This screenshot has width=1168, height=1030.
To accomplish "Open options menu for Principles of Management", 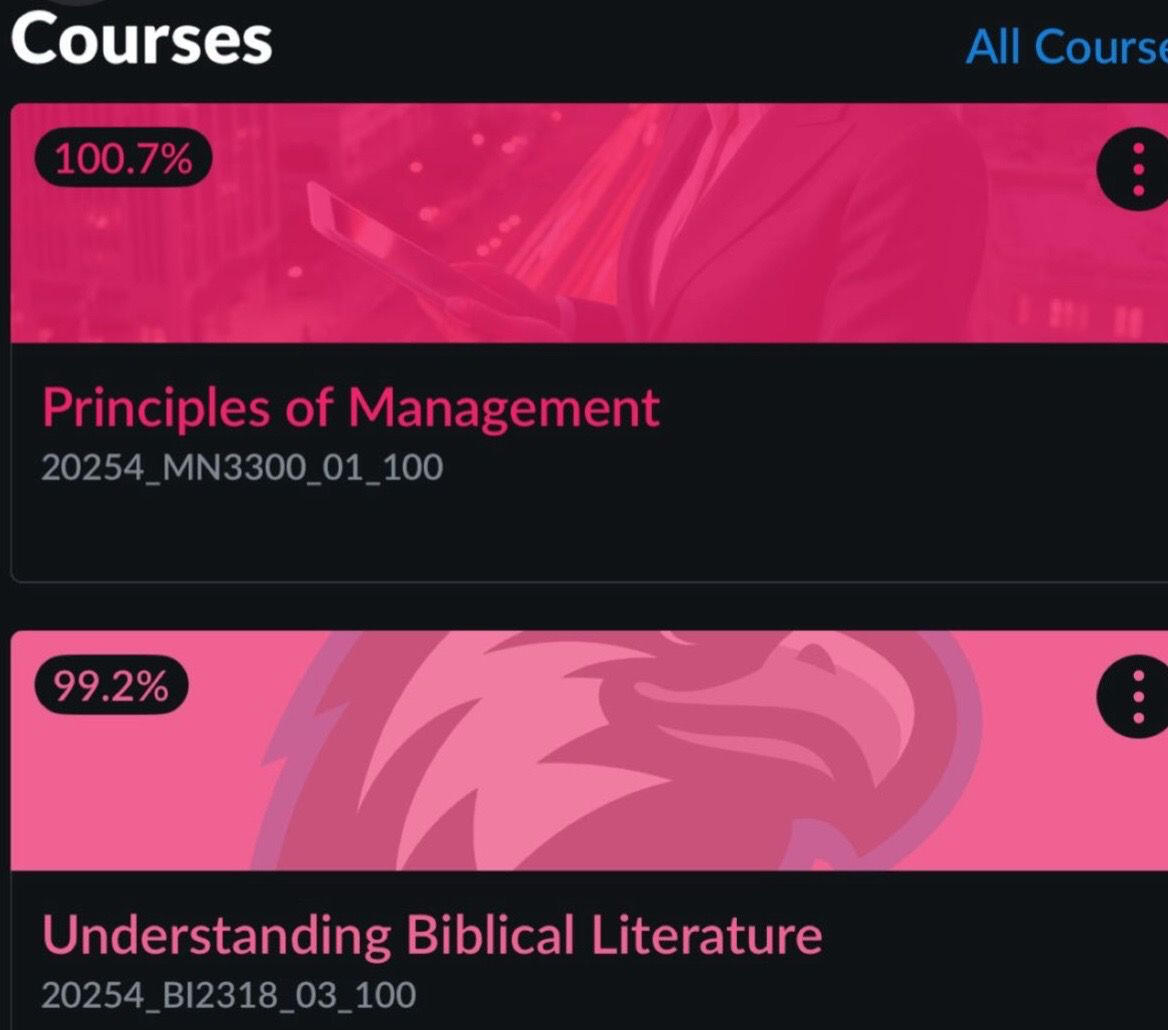I will pyautogui.click(x=1135, y=169).
